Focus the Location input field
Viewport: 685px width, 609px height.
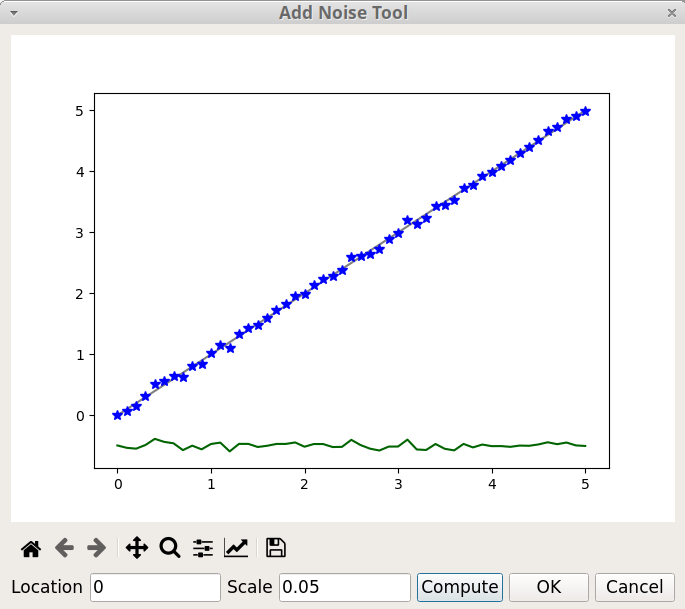(155, 587)
